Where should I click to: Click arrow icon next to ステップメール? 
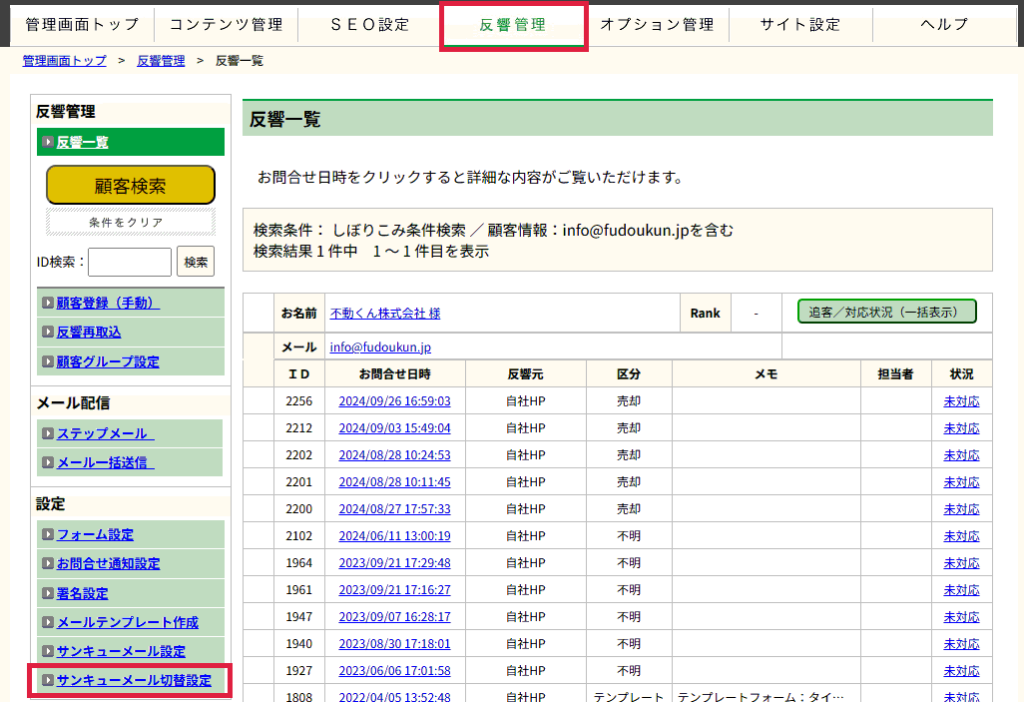click(x=48, y=434)
